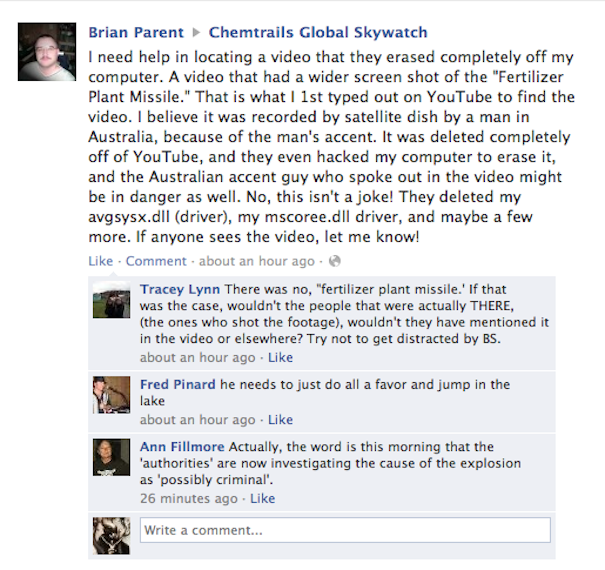This screenshot has height=570, width=605.
Task: Like Fred Pinard's comment
Action: pos(280,420)
